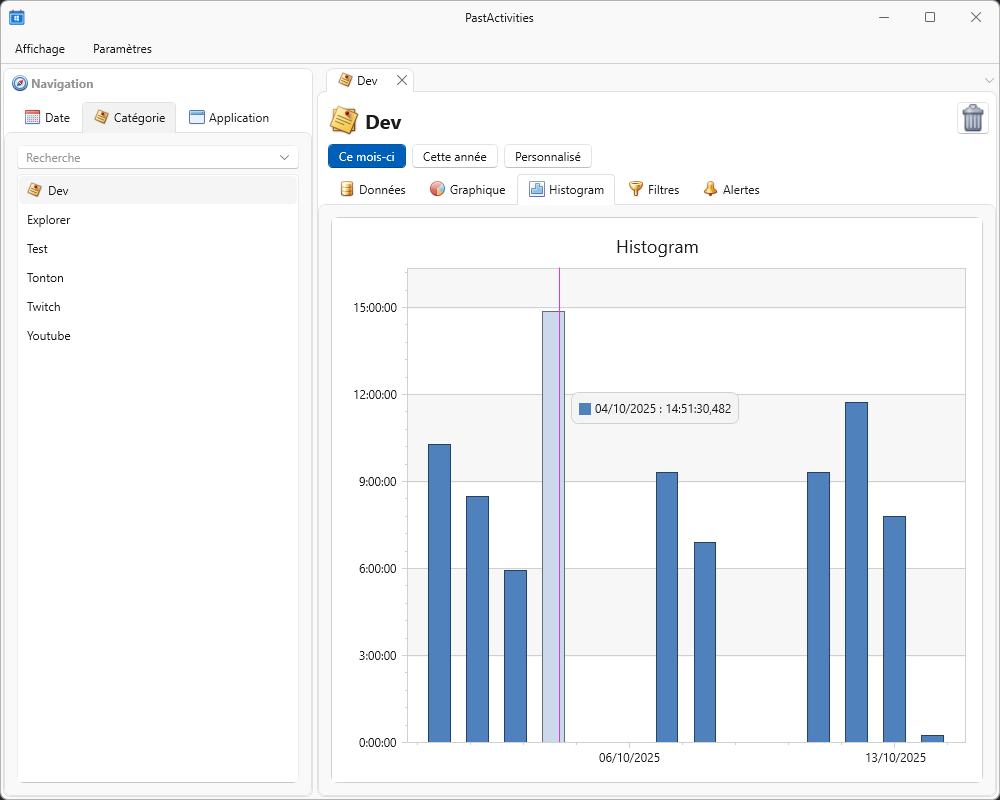
Task: Expand the Recherche dropdown arrow
Action: point(284,158)
